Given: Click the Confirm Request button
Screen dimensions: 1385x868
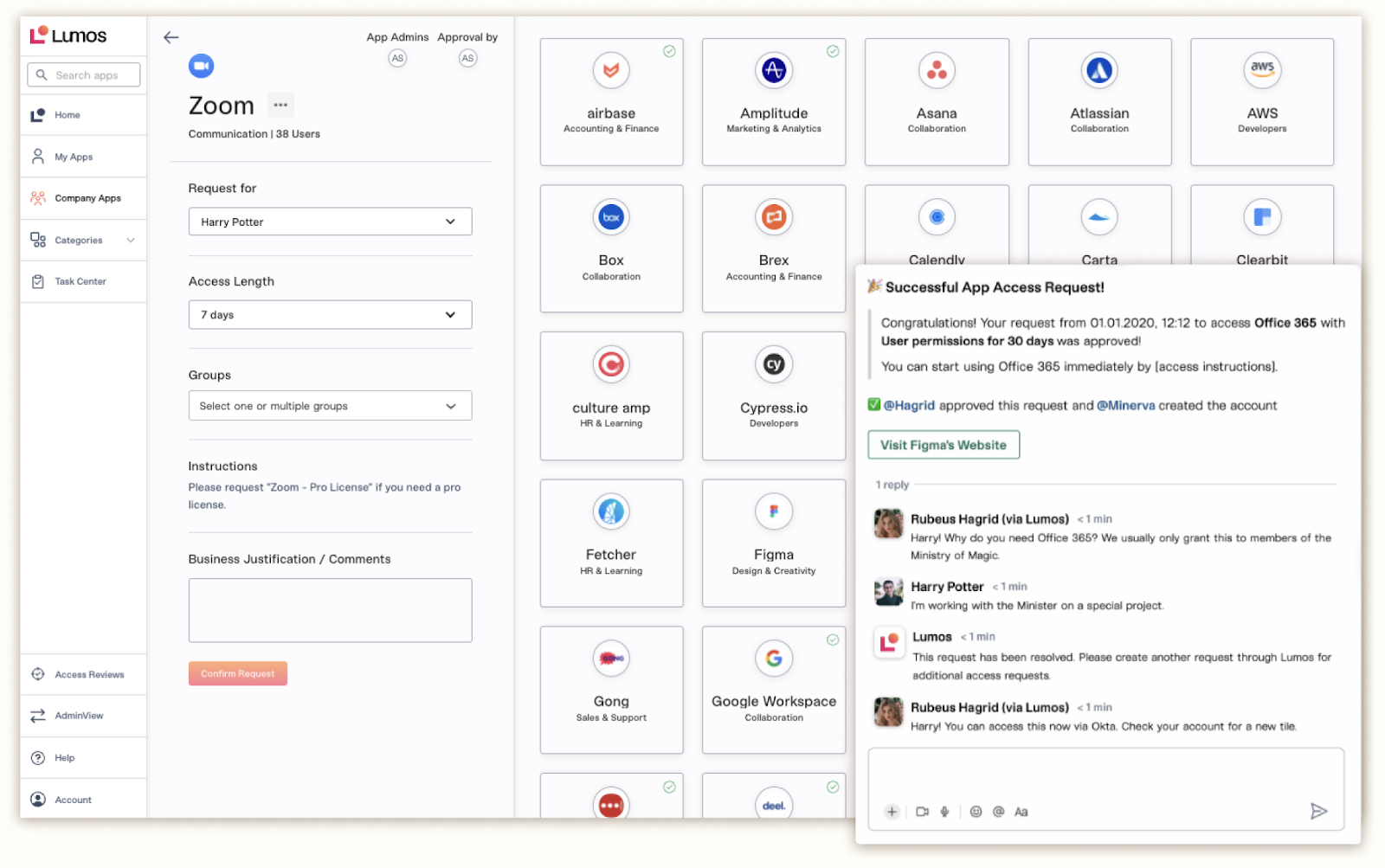Looking at the screenshot, I should pos(238,673).
